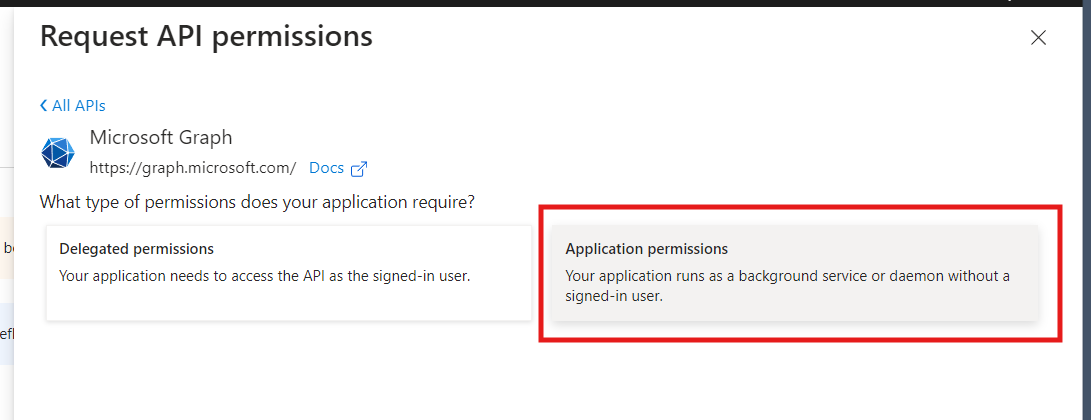Click the red highlight border around Application permissions

tap(800, 207)
